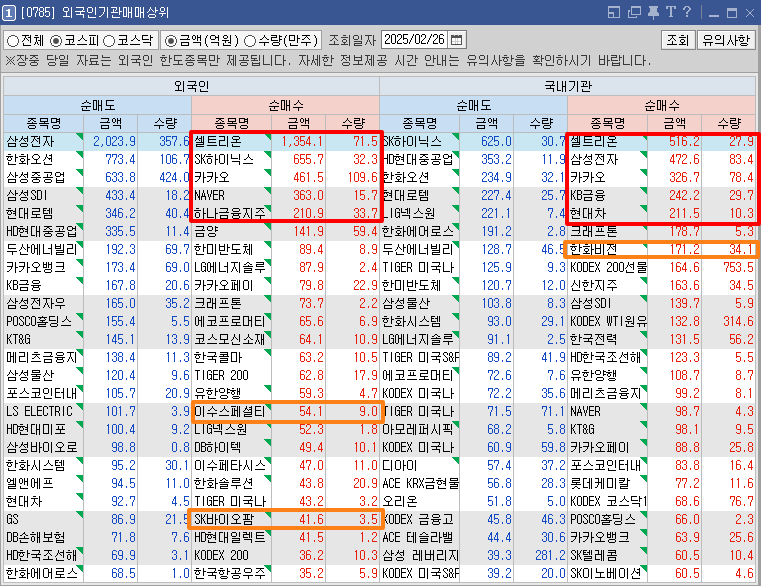761x586 pixels.
Task: Select 한화오션 in foreign net sell list
Action: pyautogui.click(x=29, y=159)
